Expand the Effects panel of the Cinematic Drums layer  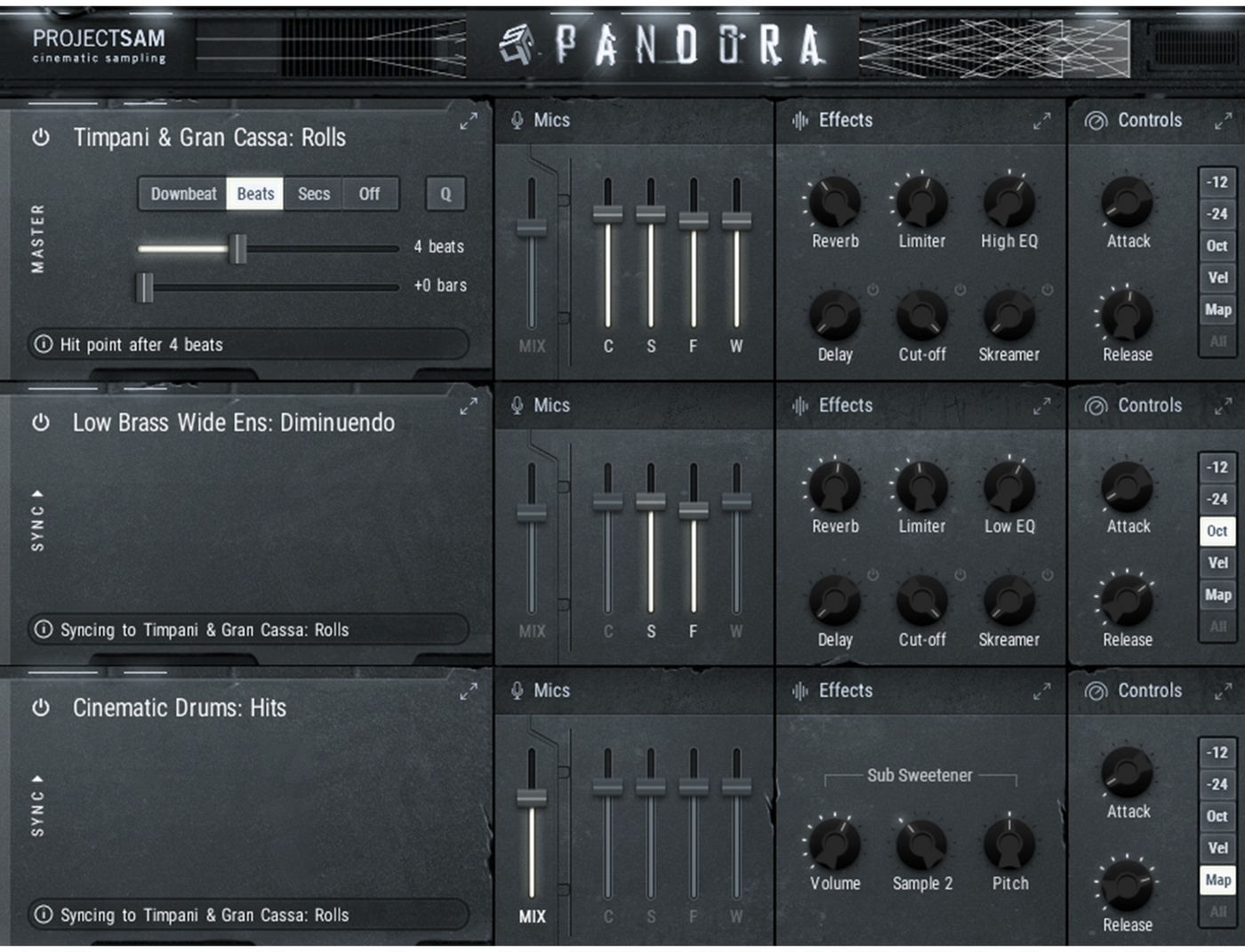[x=1042, y=692]
